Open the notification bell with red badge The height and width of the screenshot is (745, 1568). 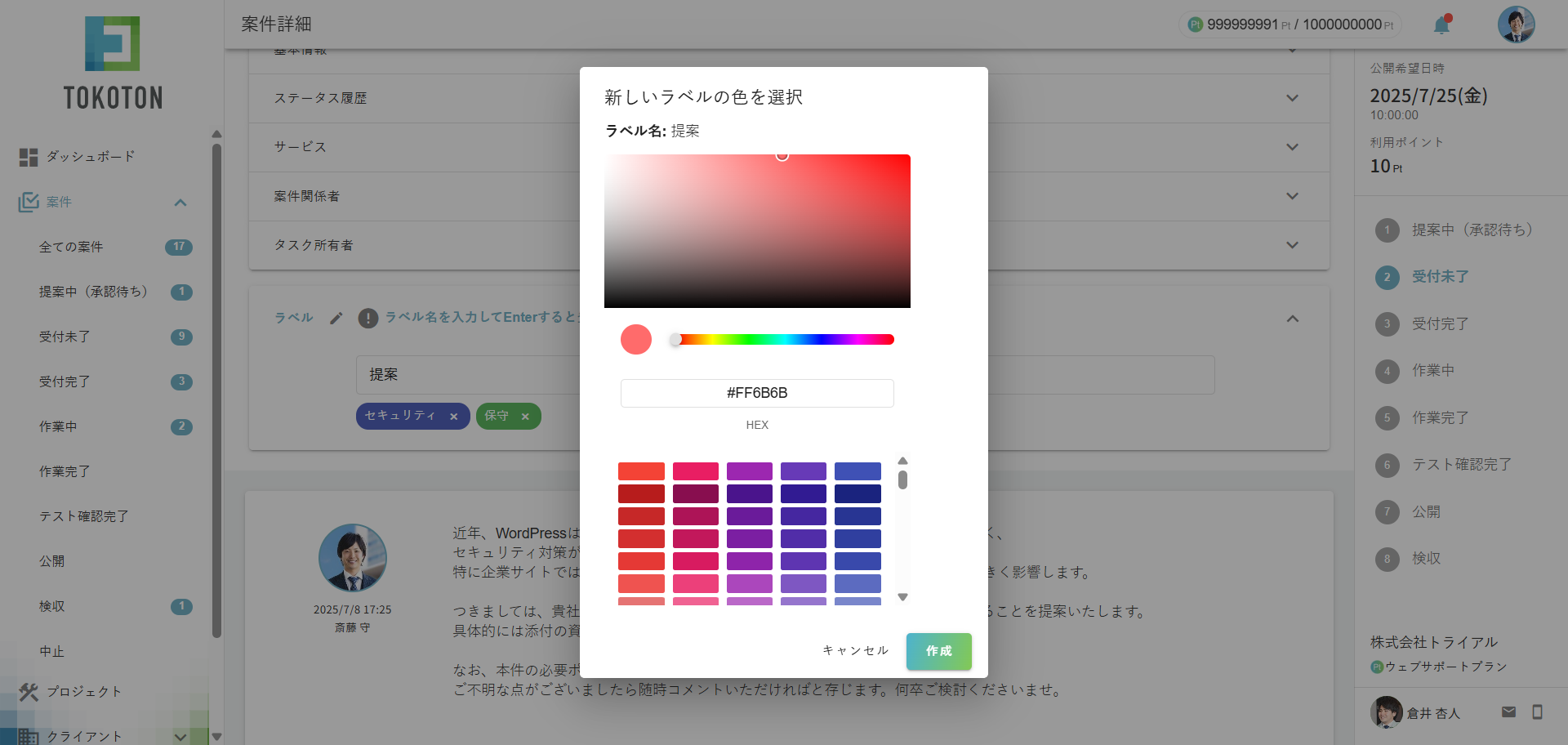[1441, 25]
